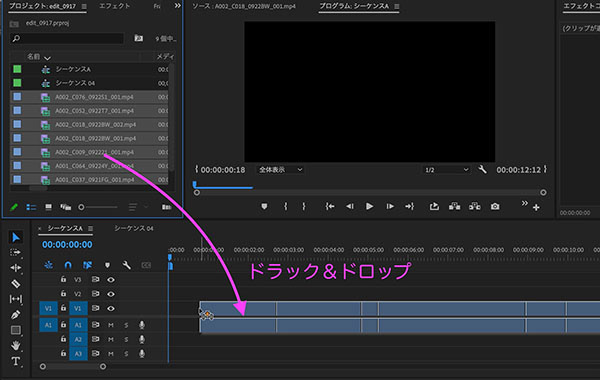
Task: Click the closed captions CC icon
Action: (x=146, y=265)
